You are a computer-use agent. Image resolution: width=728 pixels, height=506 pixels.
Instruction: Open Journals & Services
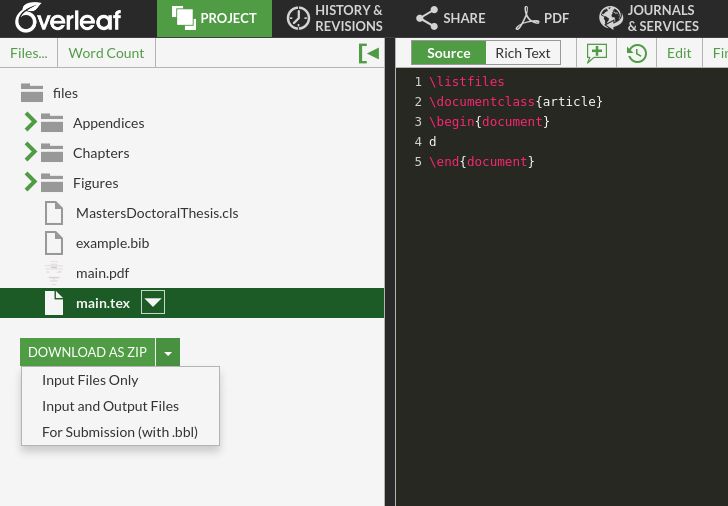click(x=649, y=19)
